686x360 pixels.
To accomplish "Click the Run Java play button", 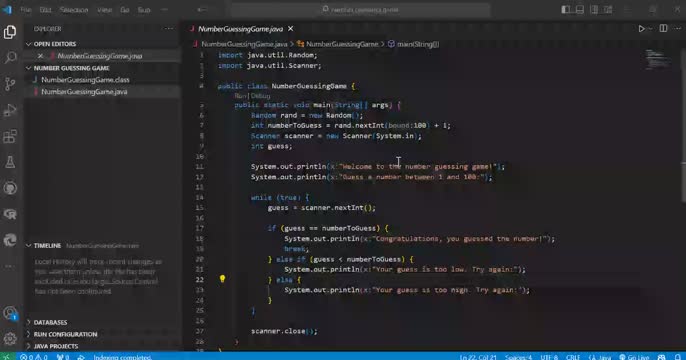I will pos(641,29).
